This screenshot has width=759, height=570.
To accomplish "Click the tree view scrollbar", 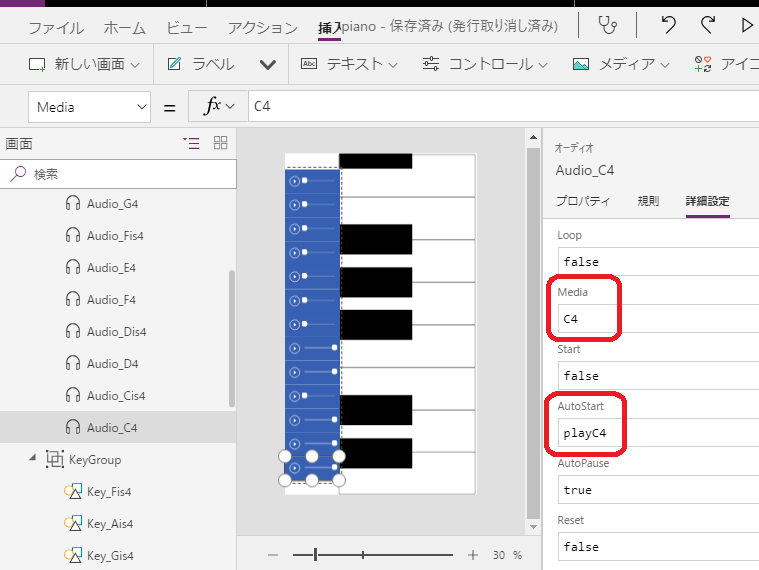I will click(232, 339).
